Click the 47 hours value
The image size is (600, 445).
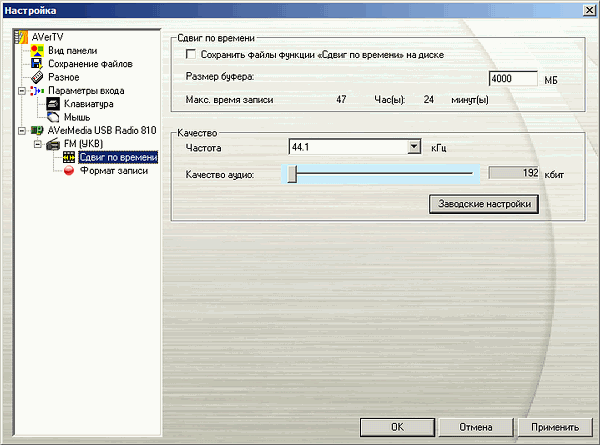pos(341,100)
